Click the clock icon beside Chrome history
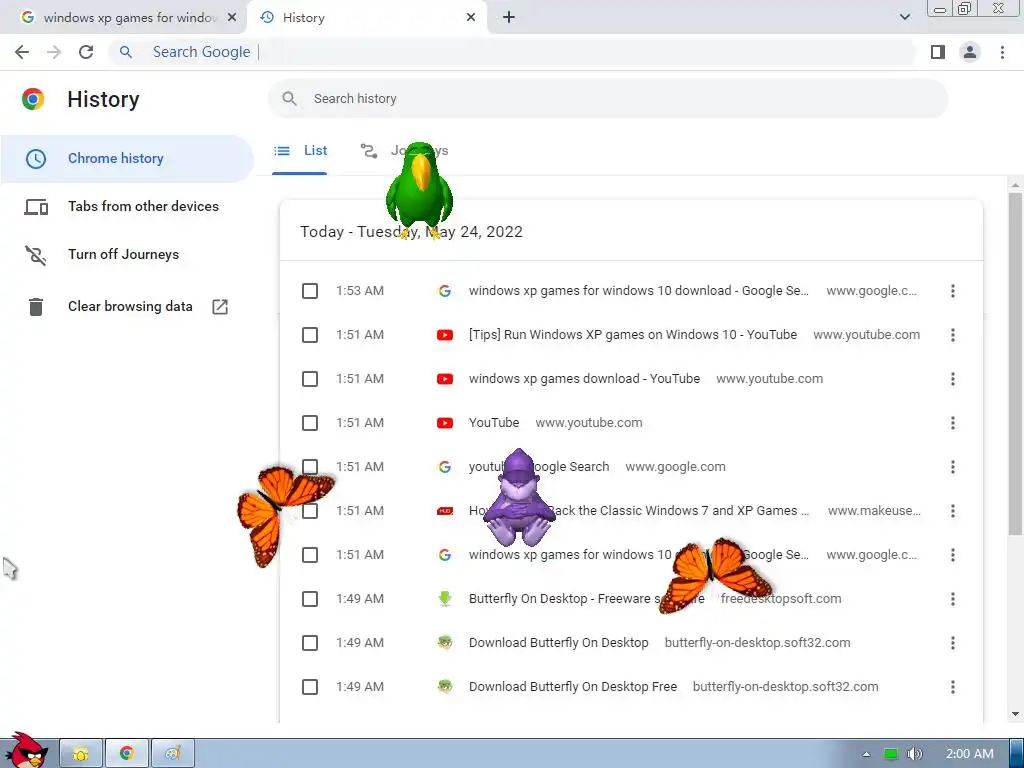The image size is (1024, 768). coord(36,159)
